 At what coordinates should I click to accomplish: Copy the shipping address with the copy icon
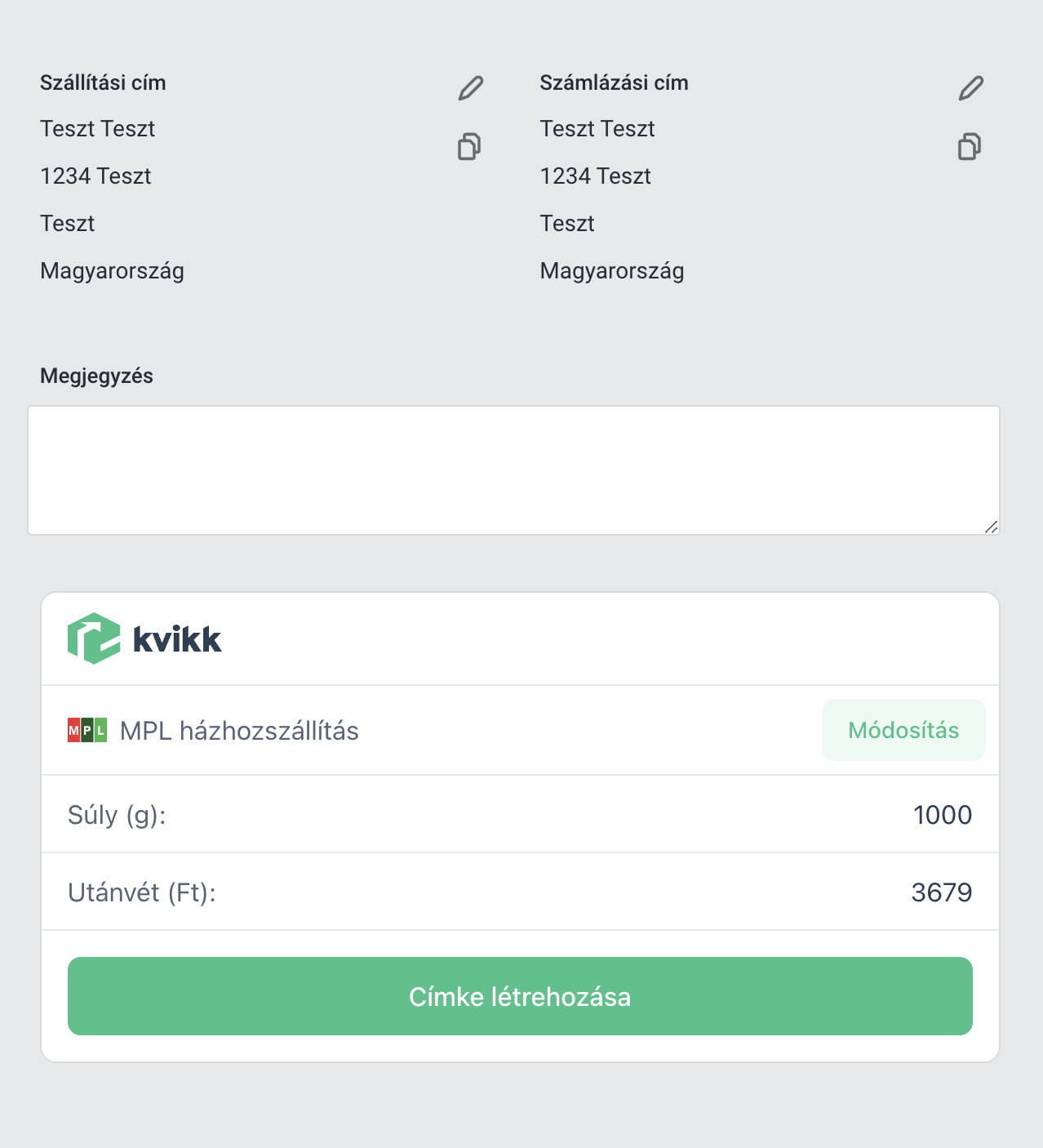(x=469, y=147)
